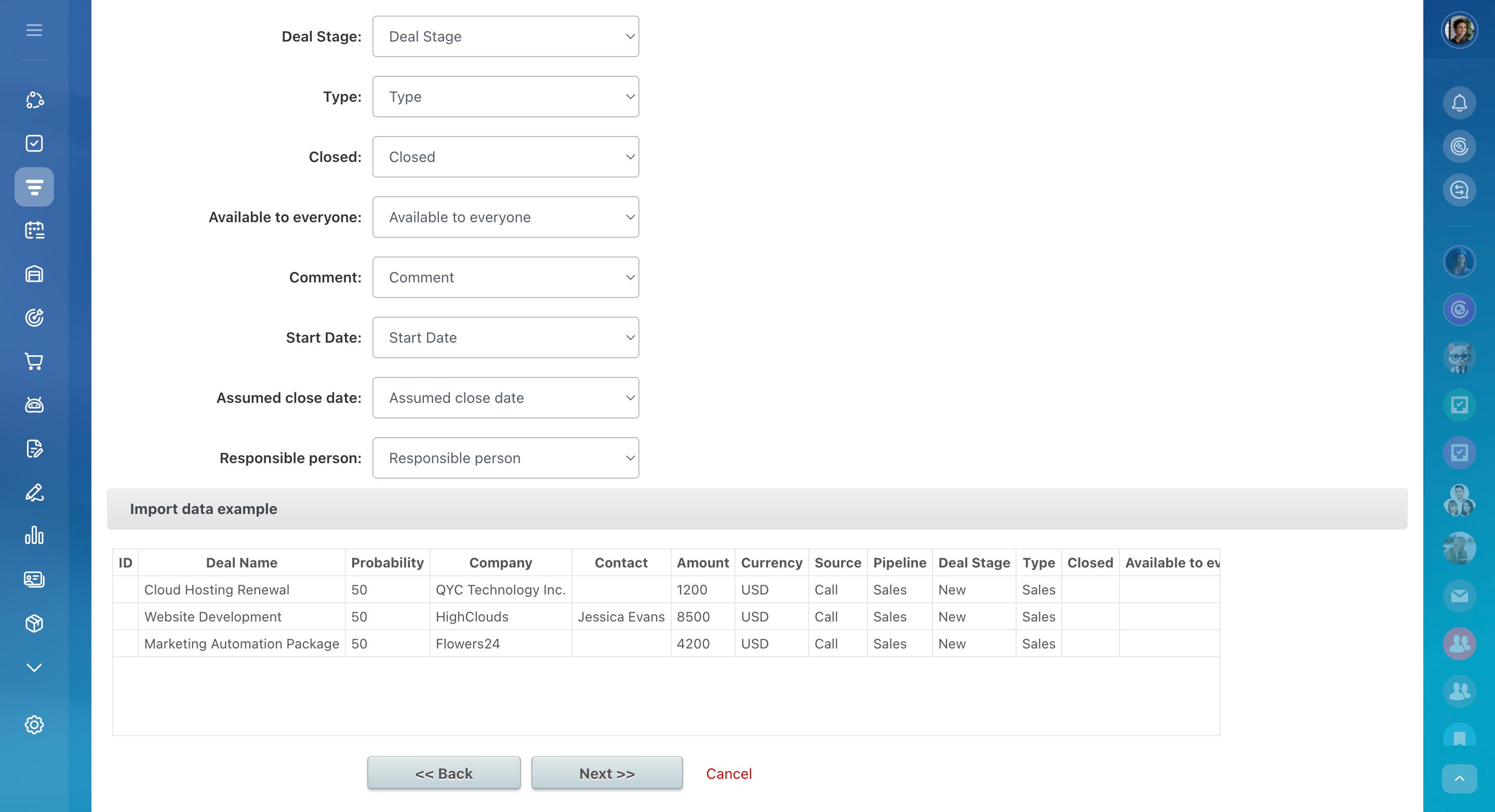Screen dimensions: 1495x812
Task: Expand the Responsible person dropdown
Action: click(505, 458)
